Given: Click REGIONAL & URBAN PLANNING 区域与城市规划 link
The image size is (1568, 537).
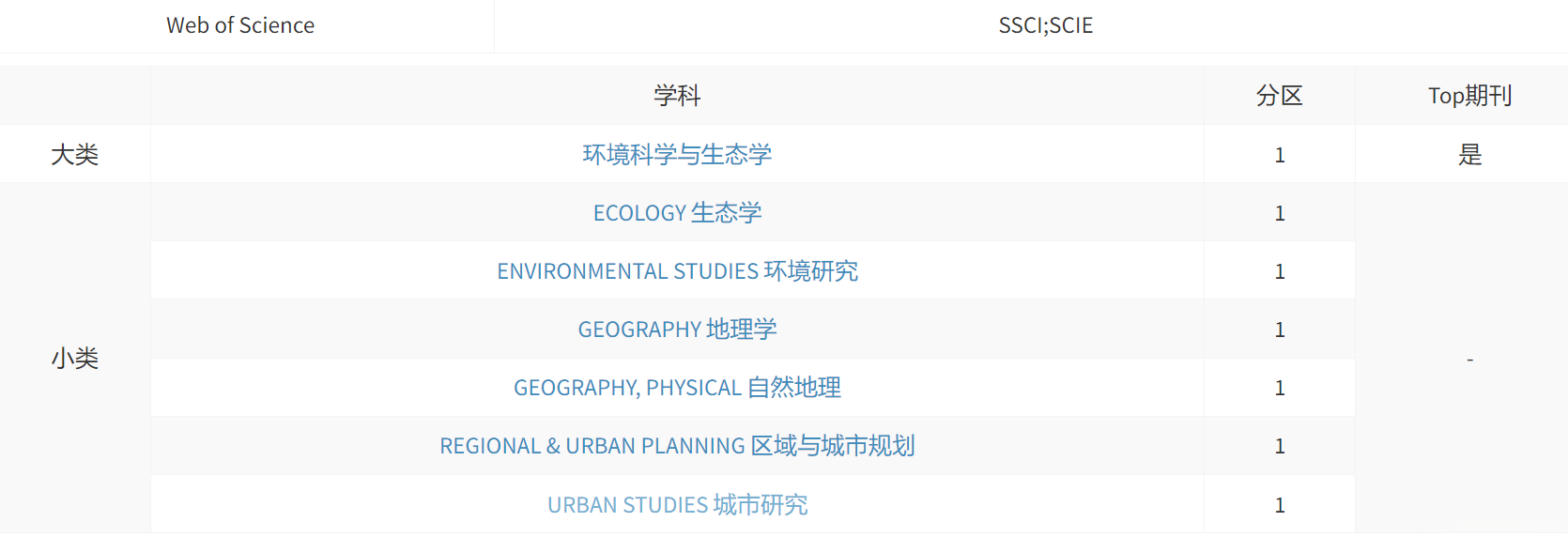Looking at the screenshot, I should [677, 446].
